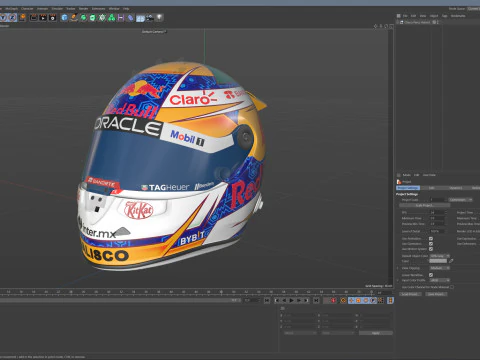Screen dimensions: 480x360
Task: Toggle the Use Animation checkbox
Action: pyautogui.click(x=431, y=239)
